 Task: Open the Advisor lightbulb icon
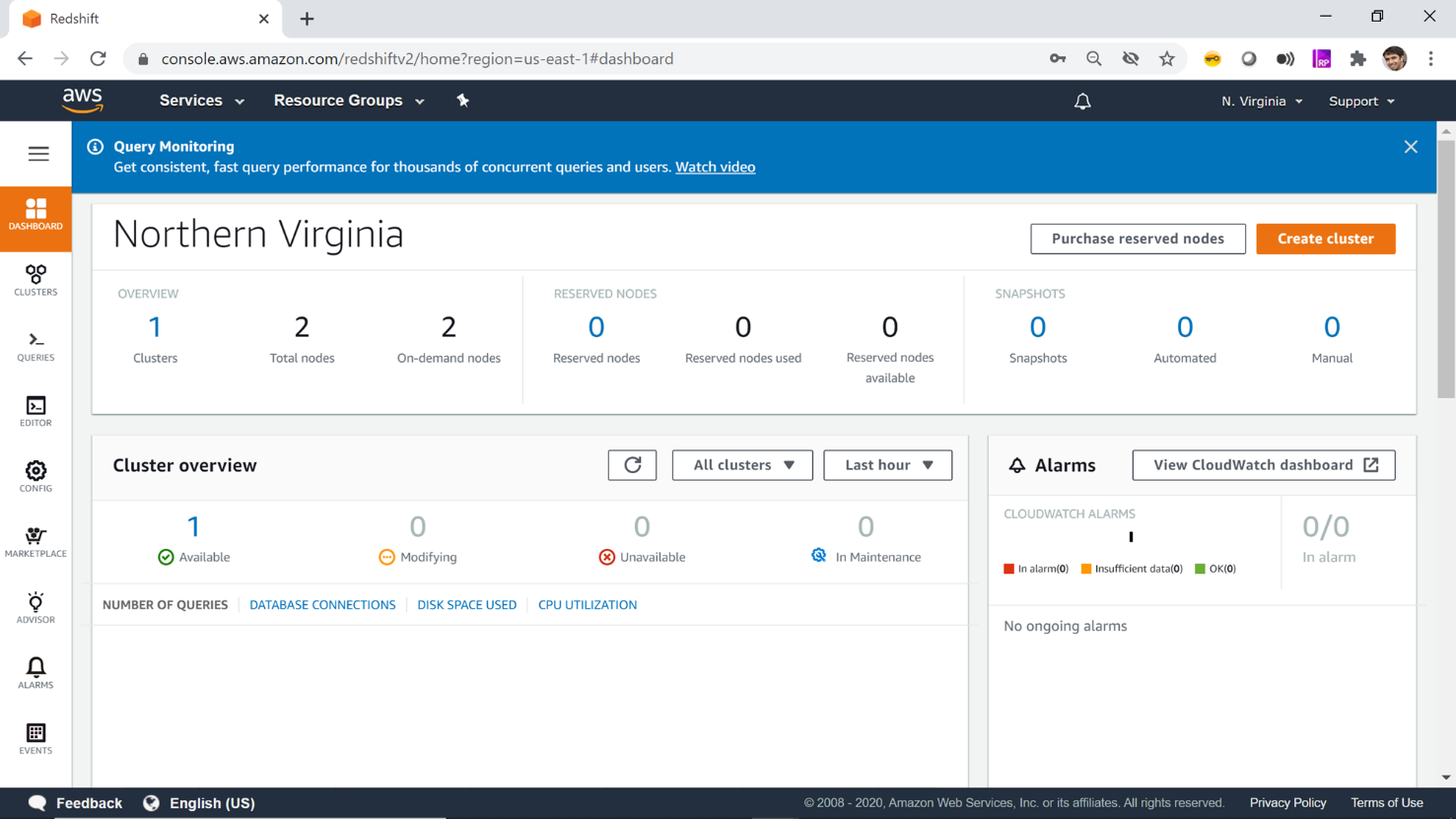tap(35, 607)
